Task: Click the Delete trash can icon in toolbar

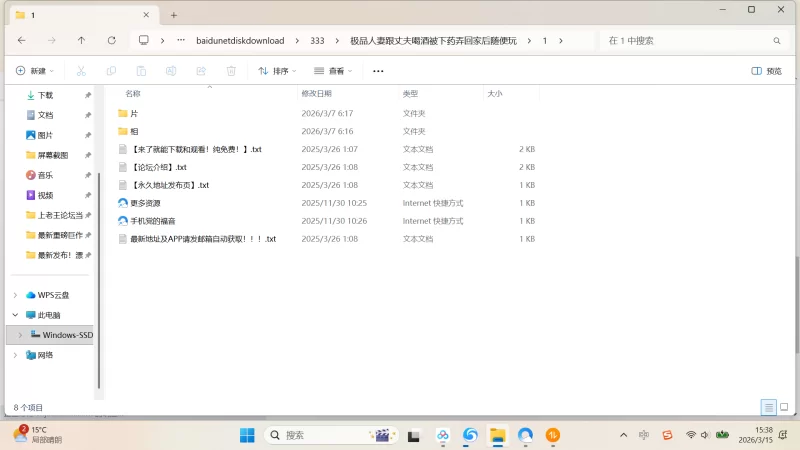Action: click(x=231, y=71)
